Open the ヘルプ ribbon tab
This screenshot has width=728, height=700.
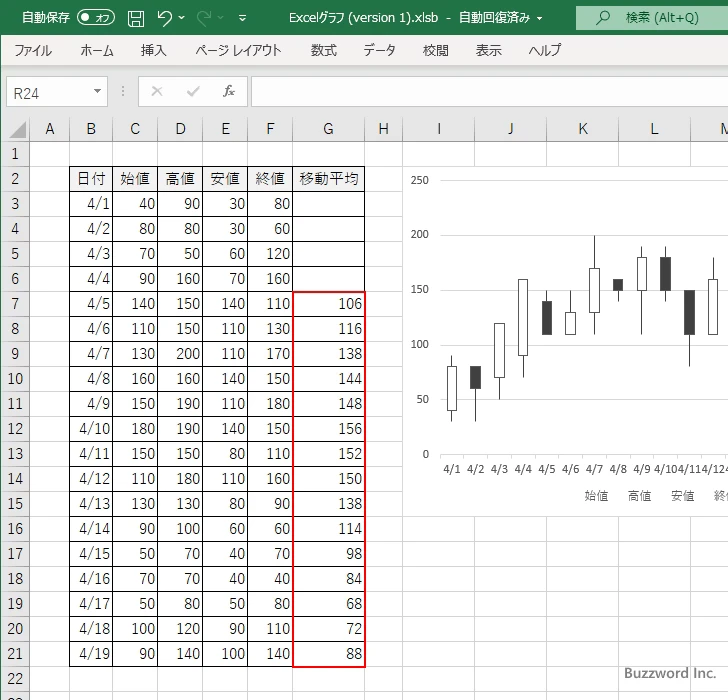coord(545,50)
